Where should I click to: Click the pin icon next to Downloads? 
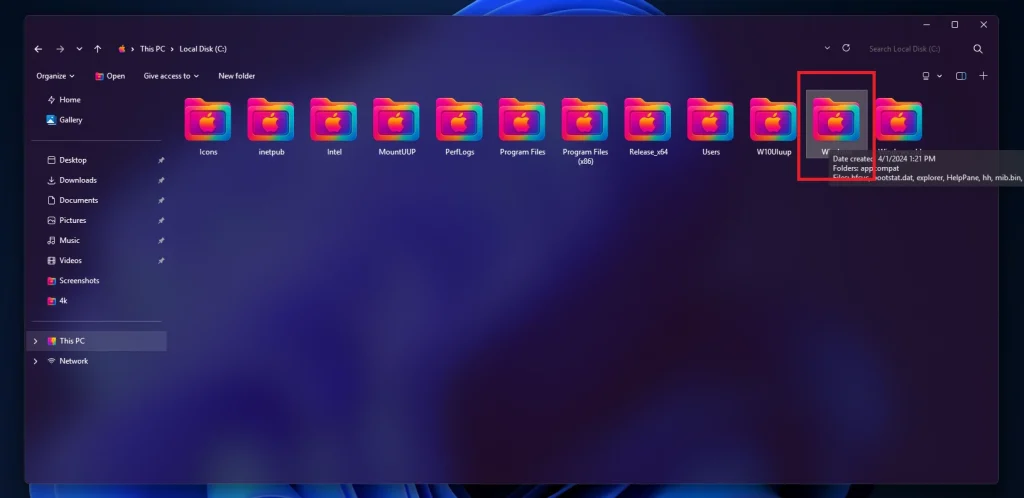161,181
